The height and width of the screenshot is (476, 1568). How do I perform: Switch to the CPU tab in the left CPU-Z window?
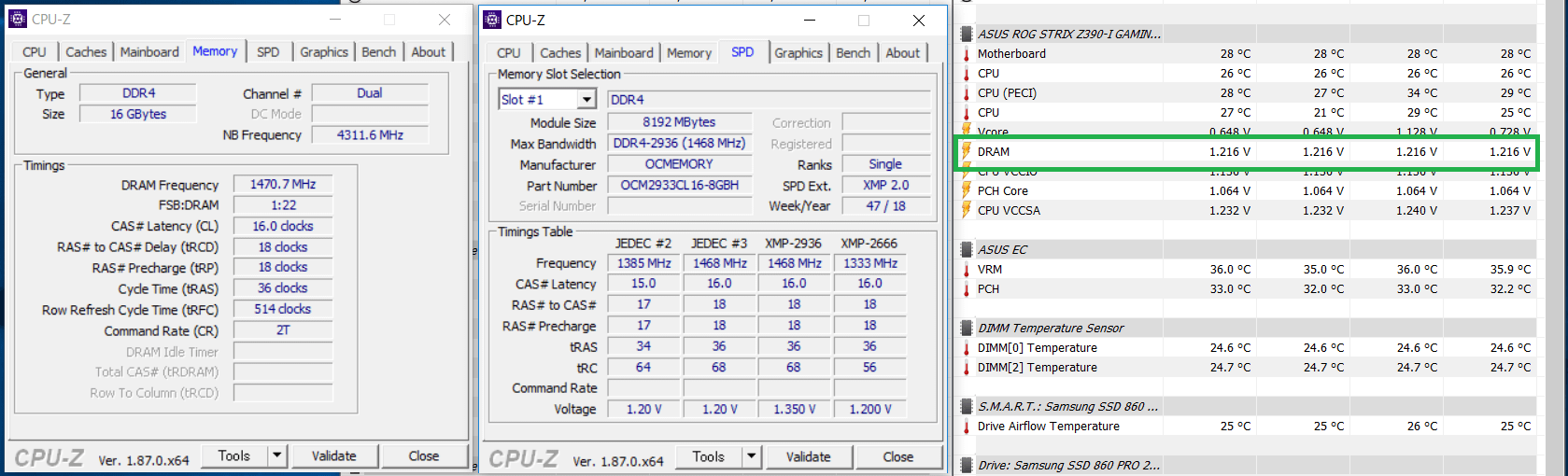(x=35, y=52)
